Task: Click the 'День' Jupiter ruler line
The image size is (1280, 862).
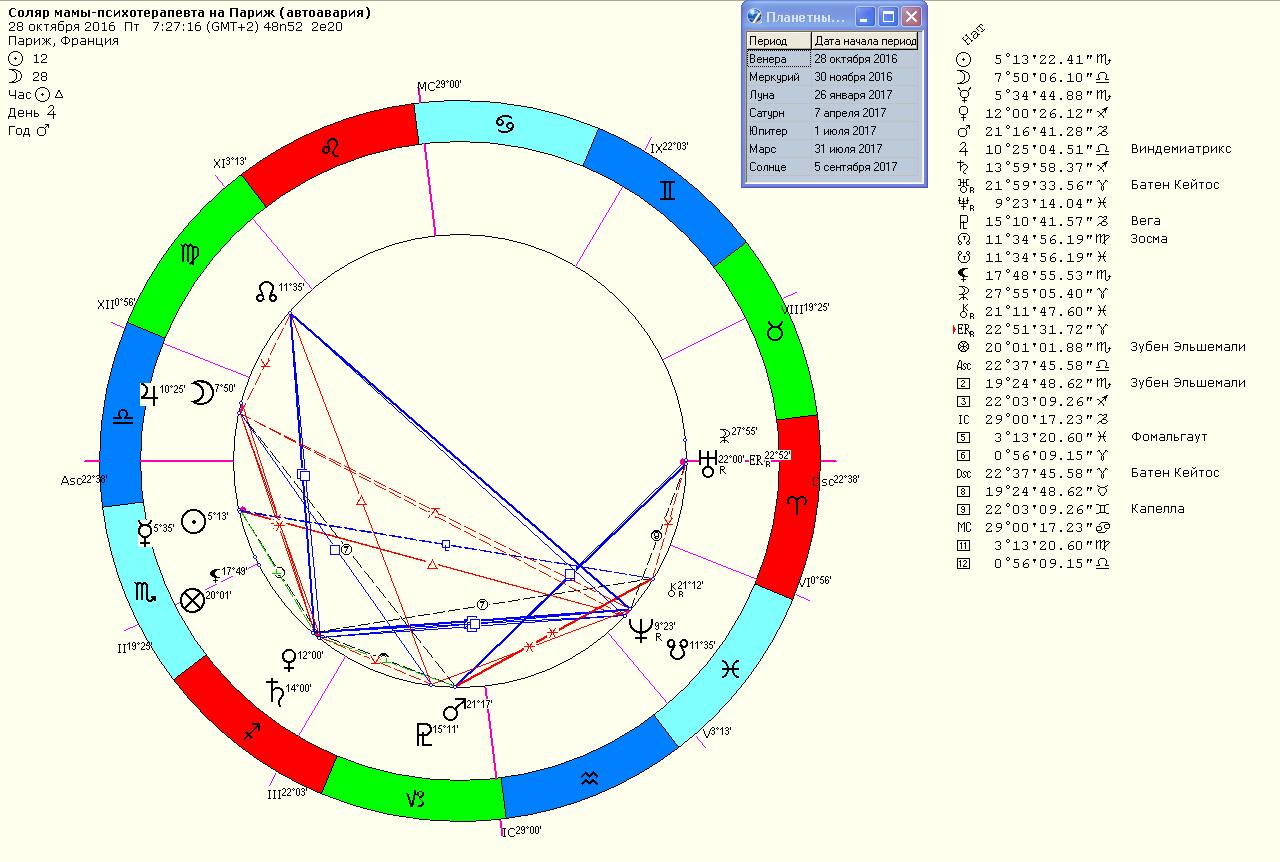Action: [31, 113]
